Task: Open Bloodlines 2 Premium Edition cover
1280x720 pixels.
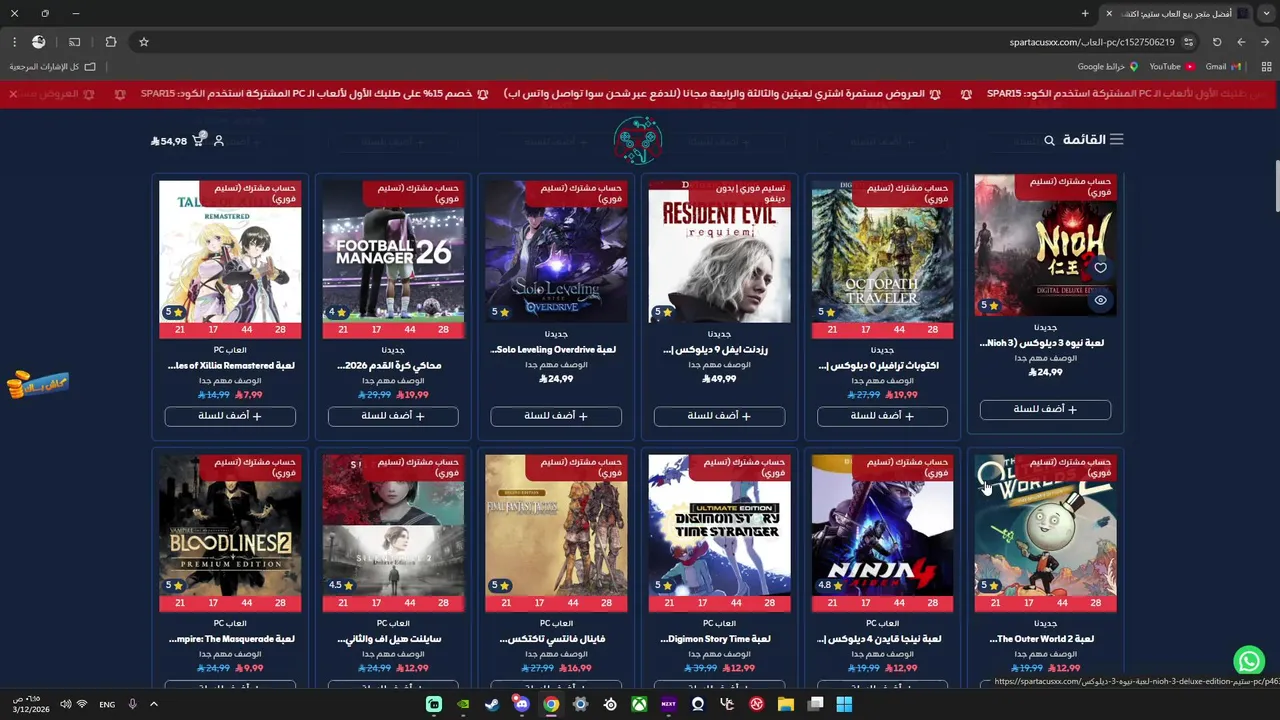Action: pos(230,525)
